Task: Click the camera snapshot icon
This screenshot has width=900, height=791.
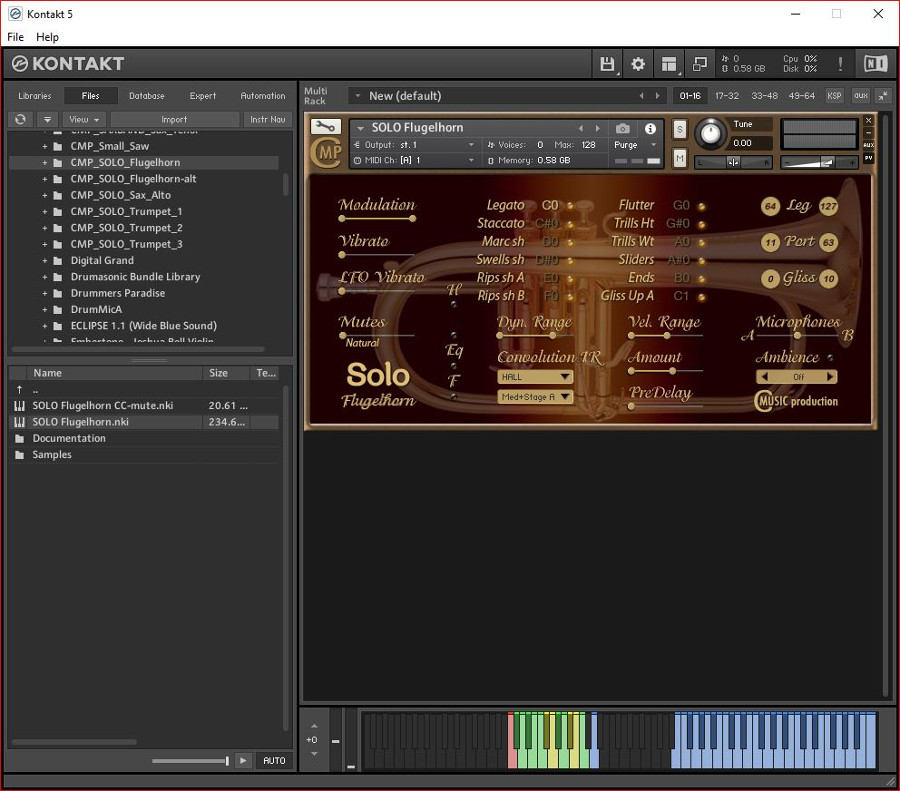Action: (x=623, y=129)
